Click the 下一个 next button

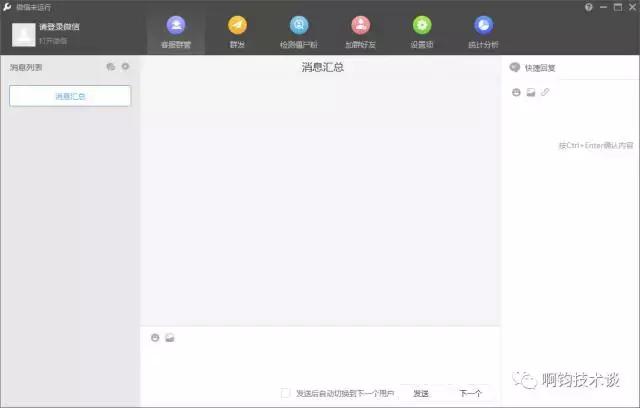(470, 393)
